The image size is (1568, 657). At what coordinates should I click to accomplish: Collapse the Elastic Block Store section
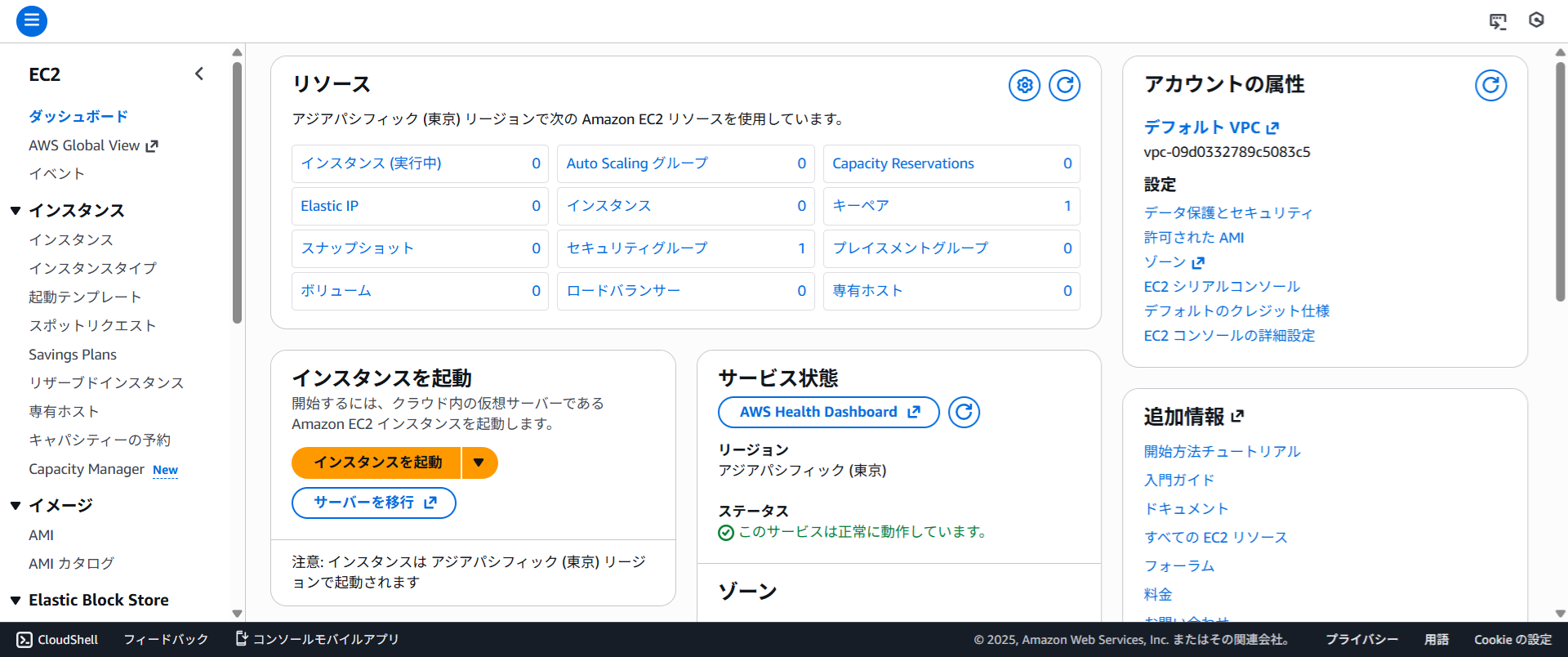(x=16, y=601)
